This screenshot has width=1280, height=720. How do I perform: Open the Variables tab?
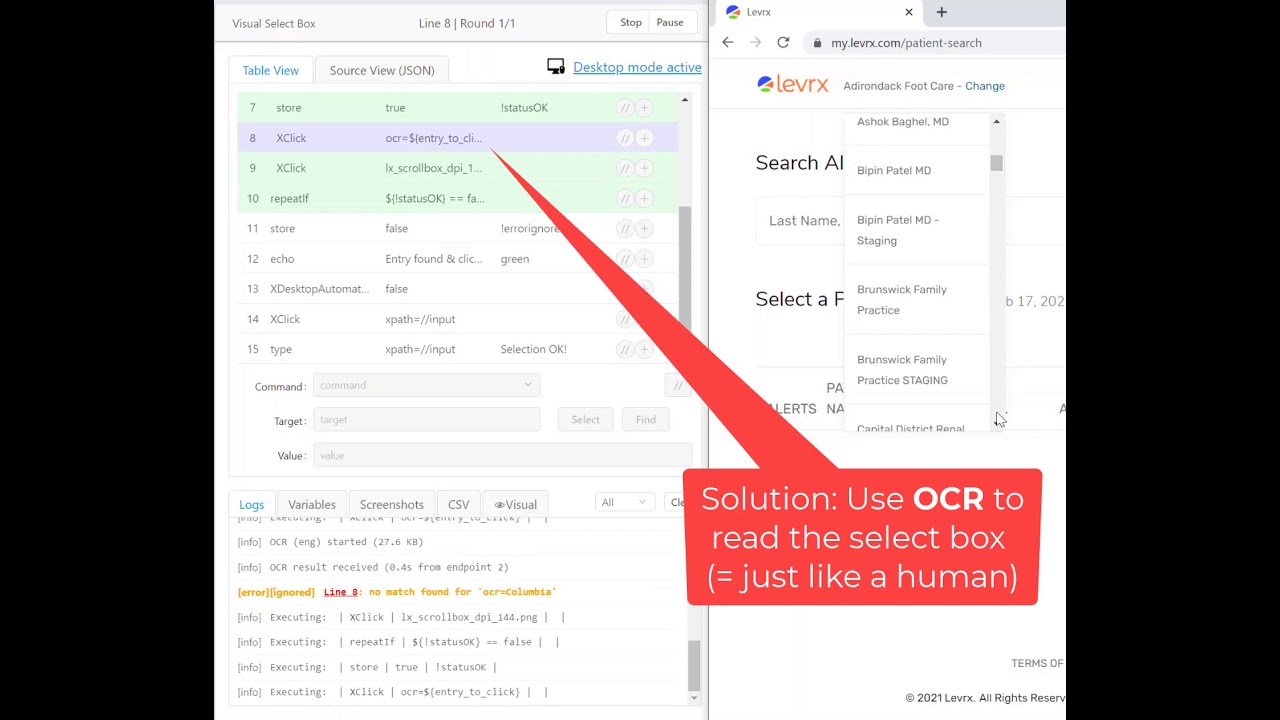[x=312, y=504]
